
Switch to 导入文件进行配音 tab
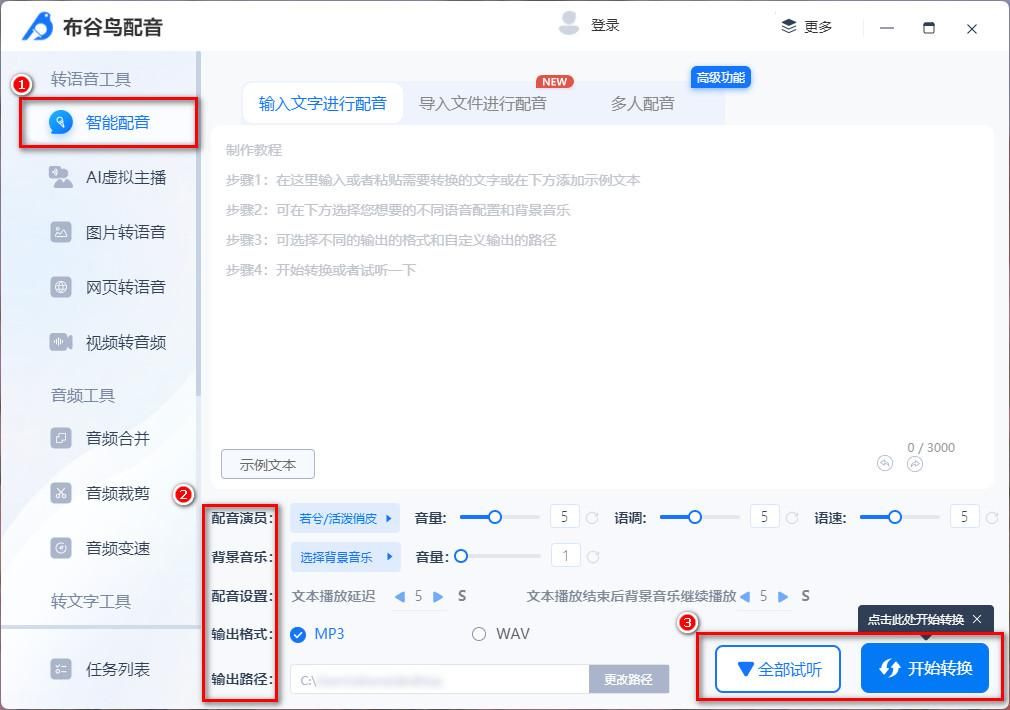coord(483,103)
